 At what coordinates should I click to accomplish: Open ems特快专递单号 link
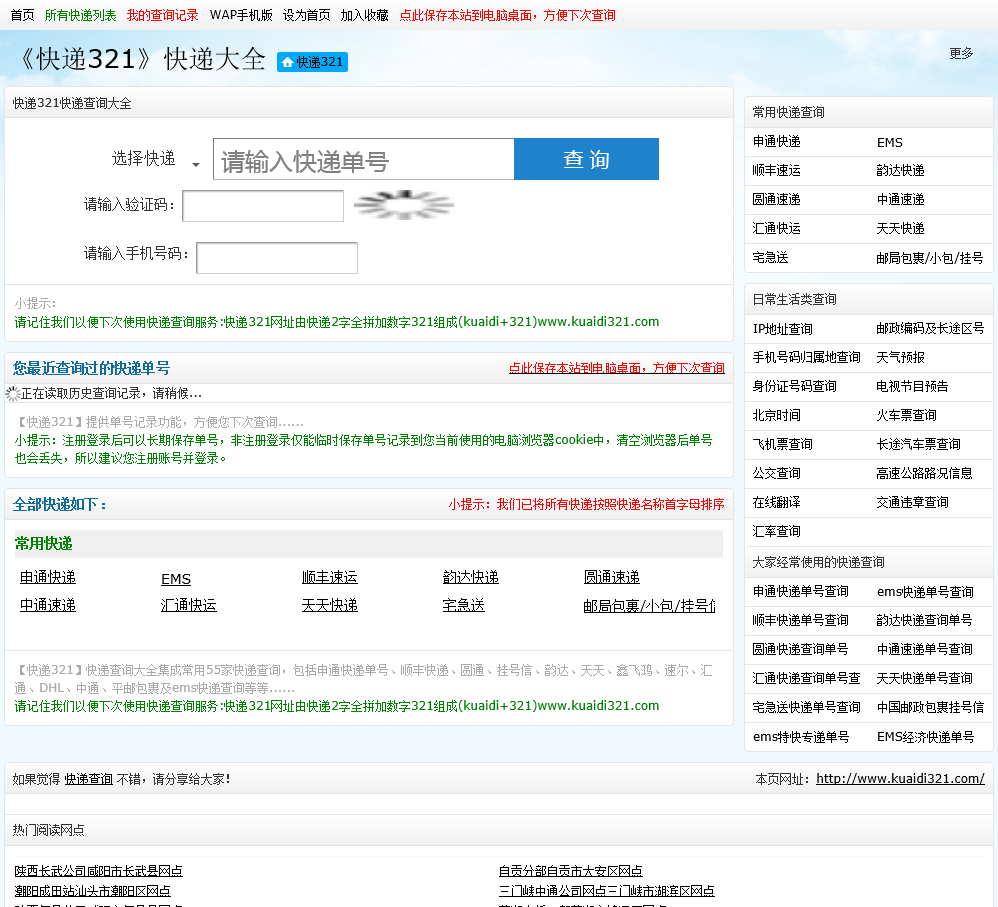(801, 737)
